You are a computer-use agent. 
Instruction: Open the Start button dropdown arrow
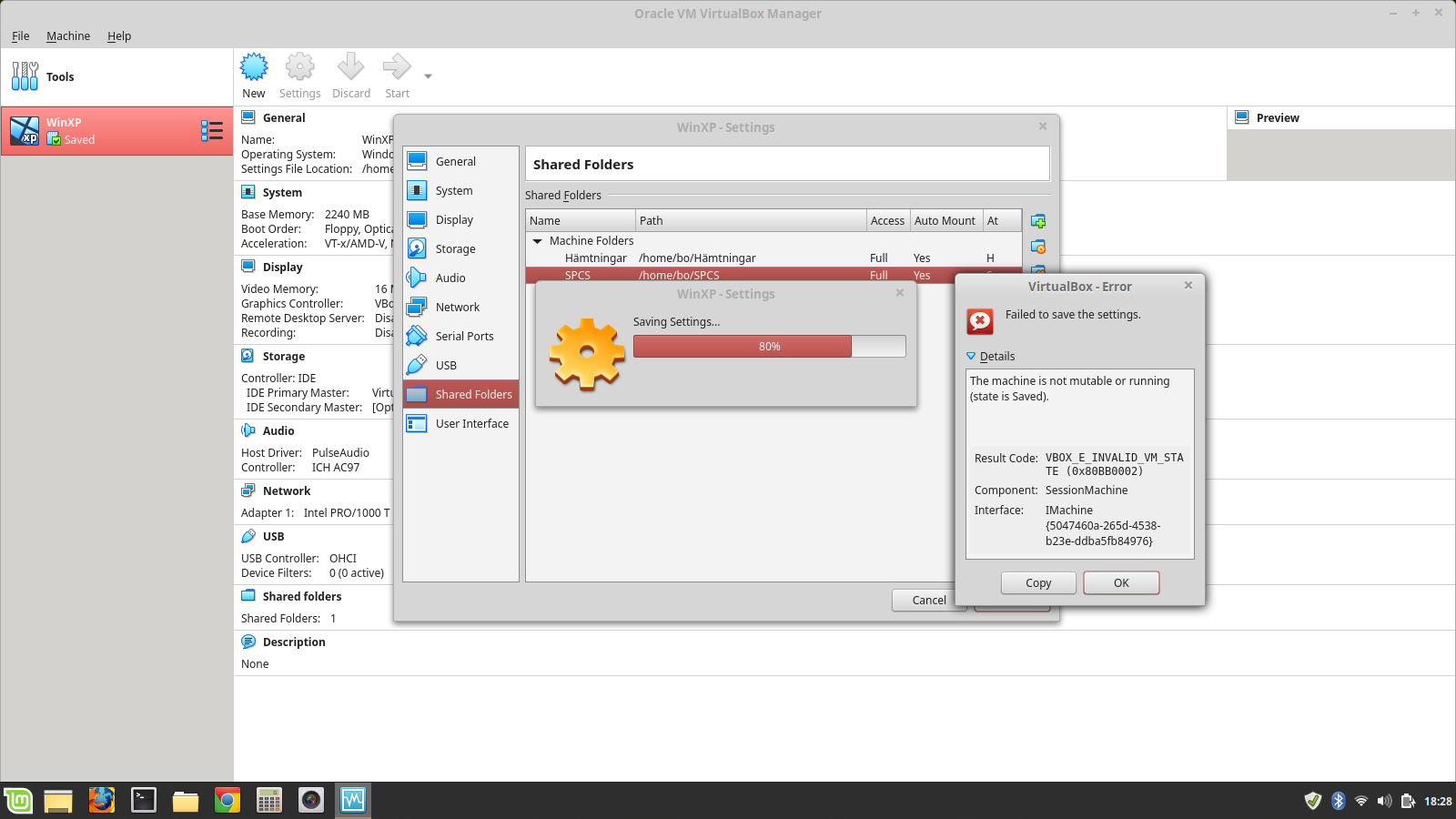428,76
